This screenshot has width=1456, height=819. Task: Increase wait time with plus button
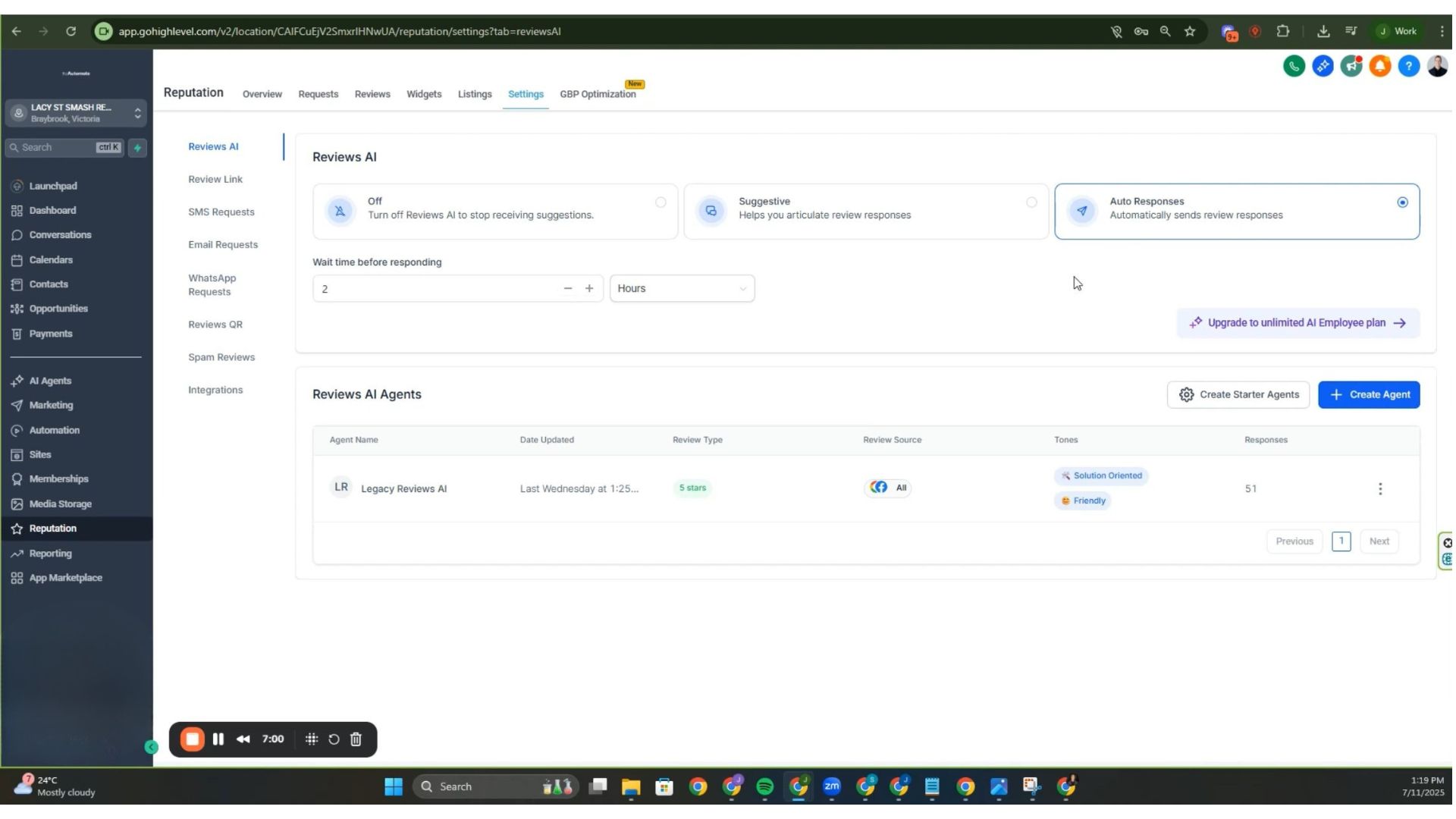[x=589, y=289]
